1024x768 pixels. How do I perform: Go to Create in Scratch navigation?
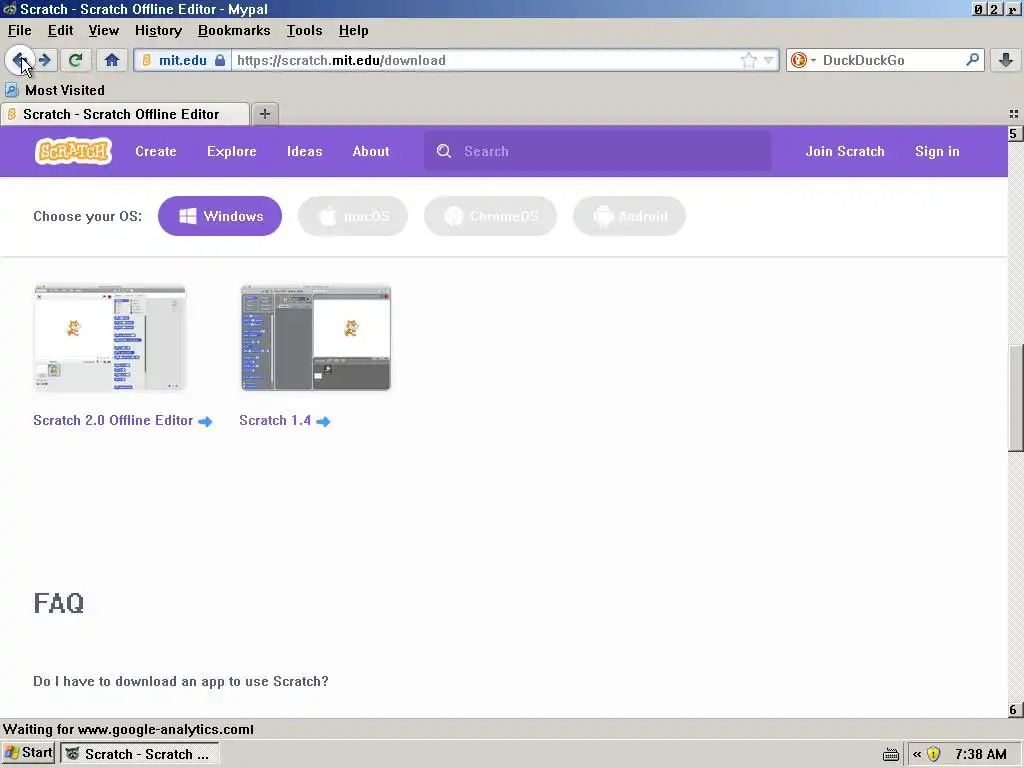point(155,151)
